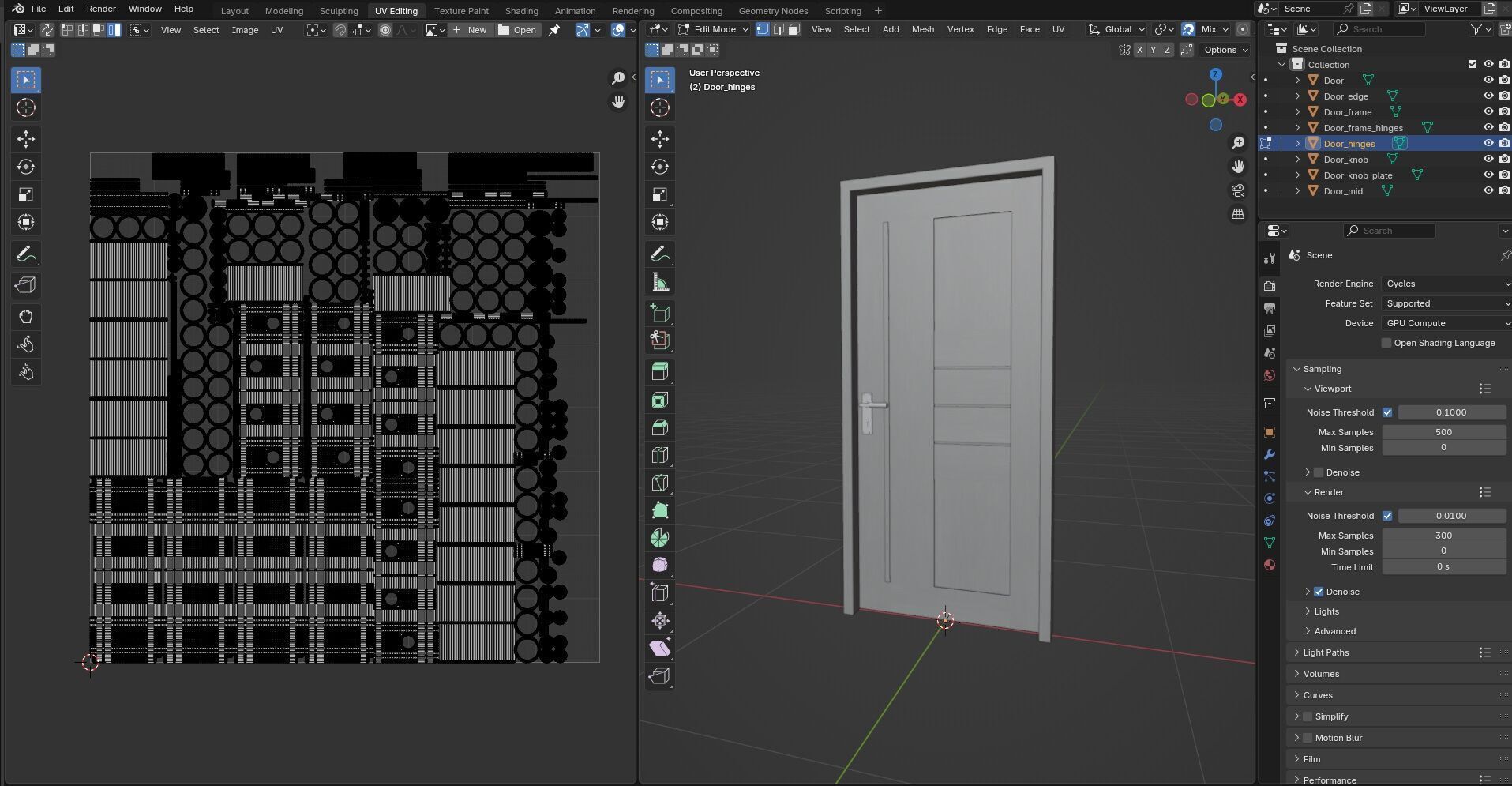The height and width of the screenshot is (786, 1512).
Task: Select the Move tool in 3D viewport toolbar
Action: pos(660,139)
